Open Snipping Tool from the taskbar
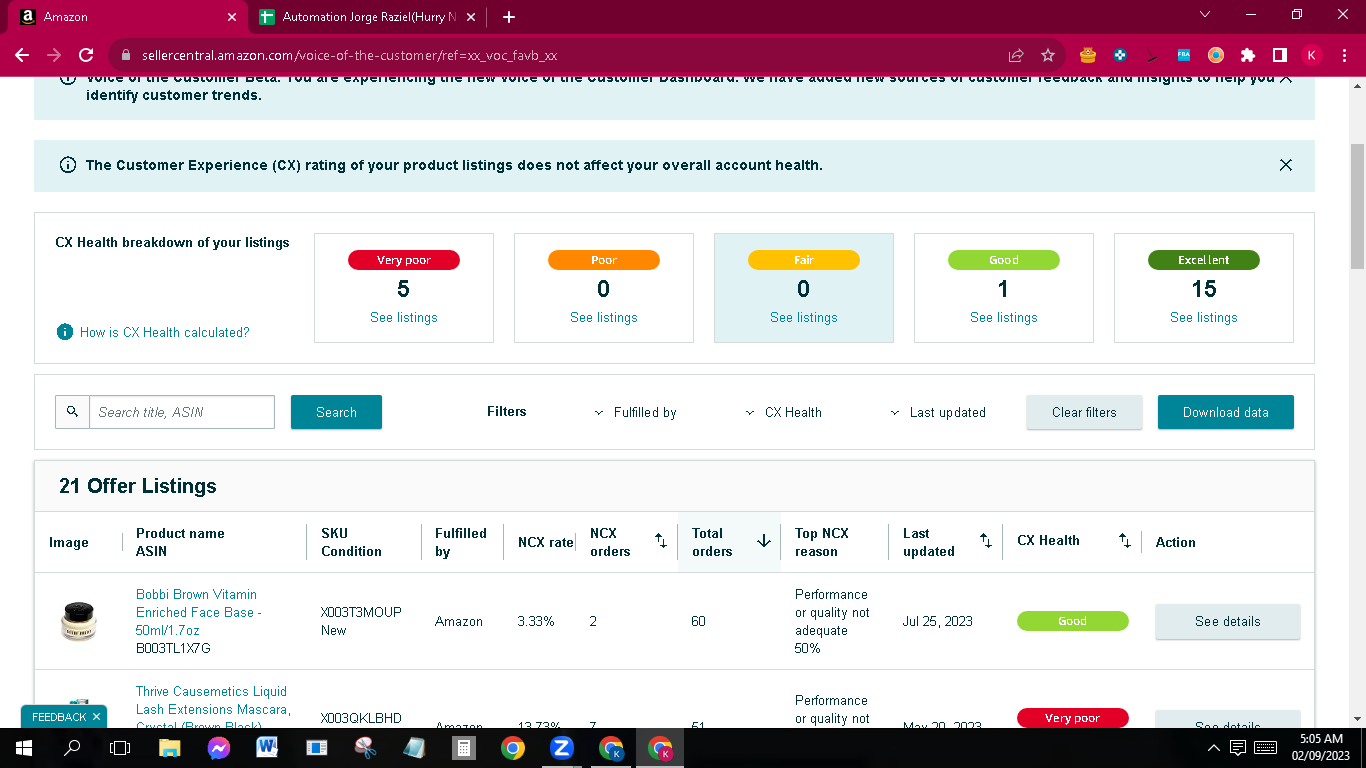The height and width of the screenshot is (768, 1366). point(365,747)
